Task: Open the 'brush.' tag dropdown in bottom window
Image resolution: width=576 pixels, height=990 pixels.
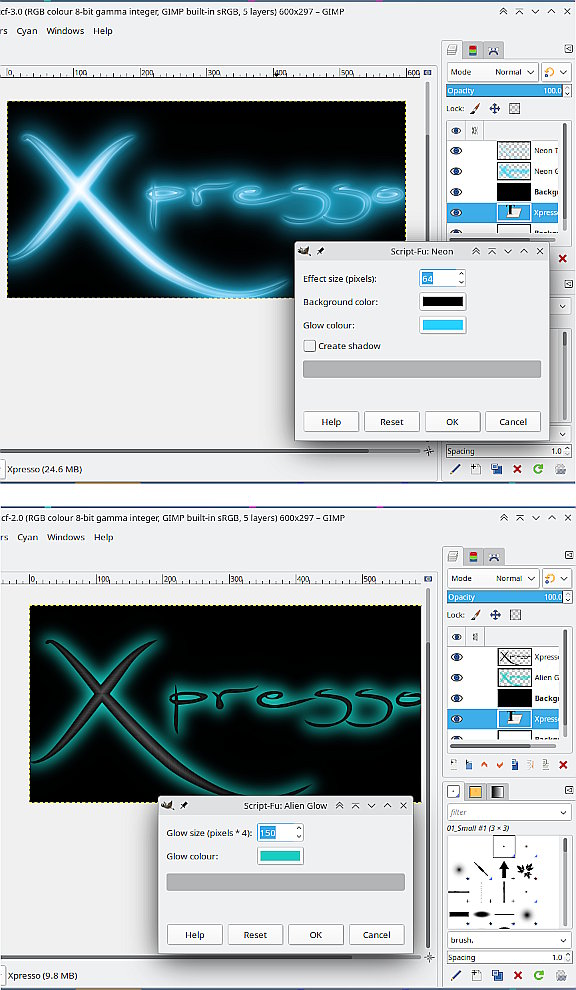Action: point(509,939)
